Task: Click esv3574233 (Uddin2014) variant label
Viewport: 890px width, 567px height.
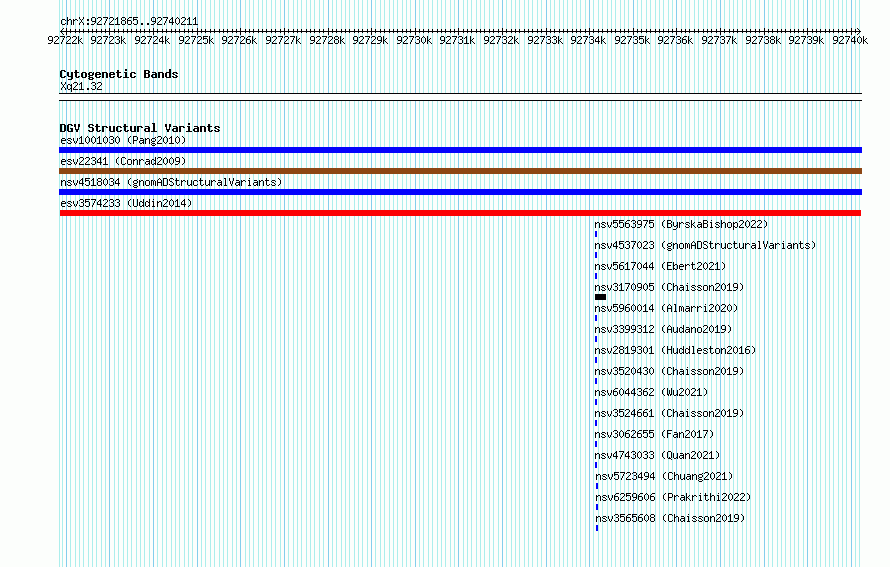Action: 126,203
